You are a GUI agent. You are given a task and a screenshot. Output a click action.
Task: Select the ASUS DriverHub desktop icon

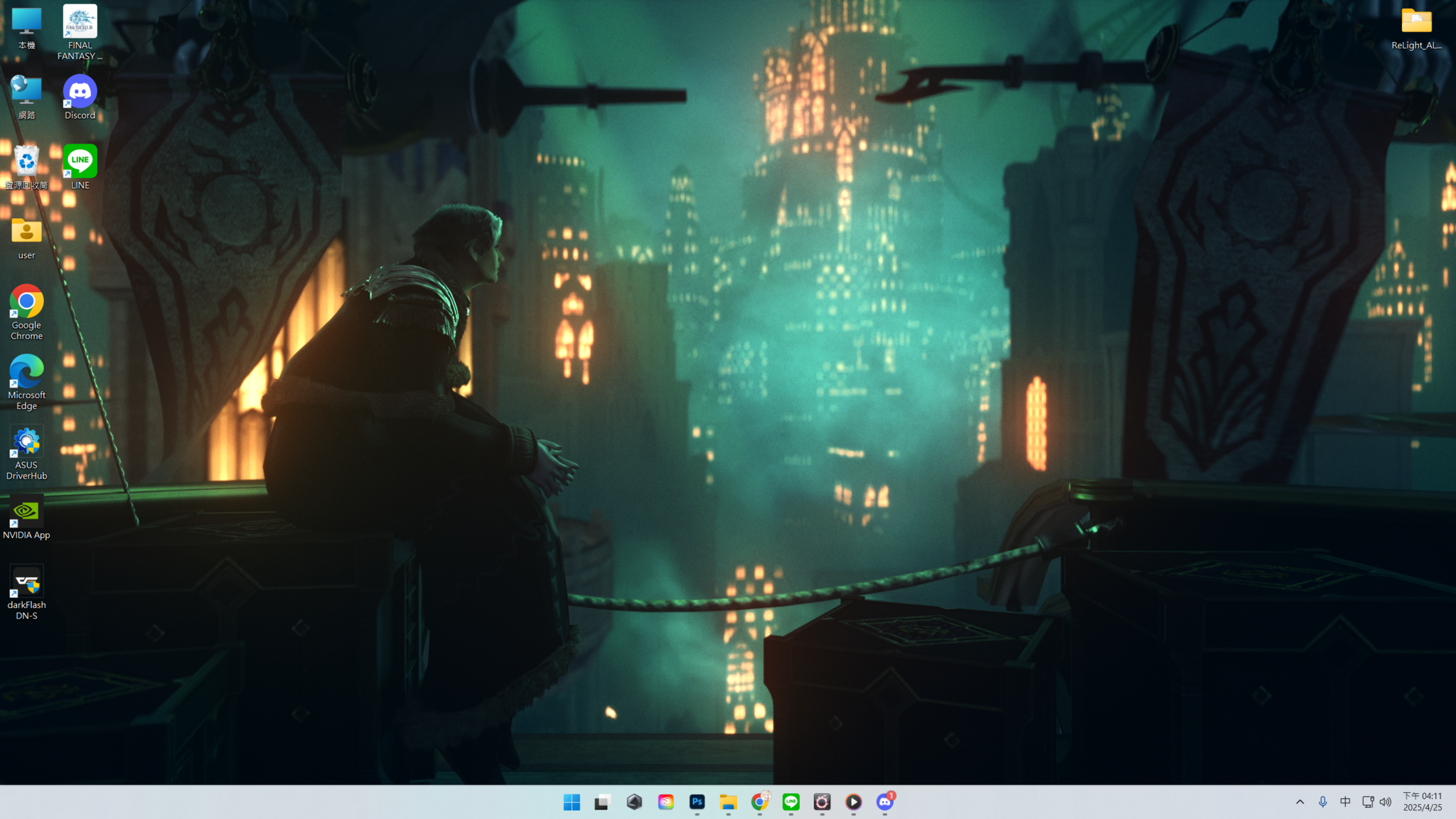tap(26, 452)
